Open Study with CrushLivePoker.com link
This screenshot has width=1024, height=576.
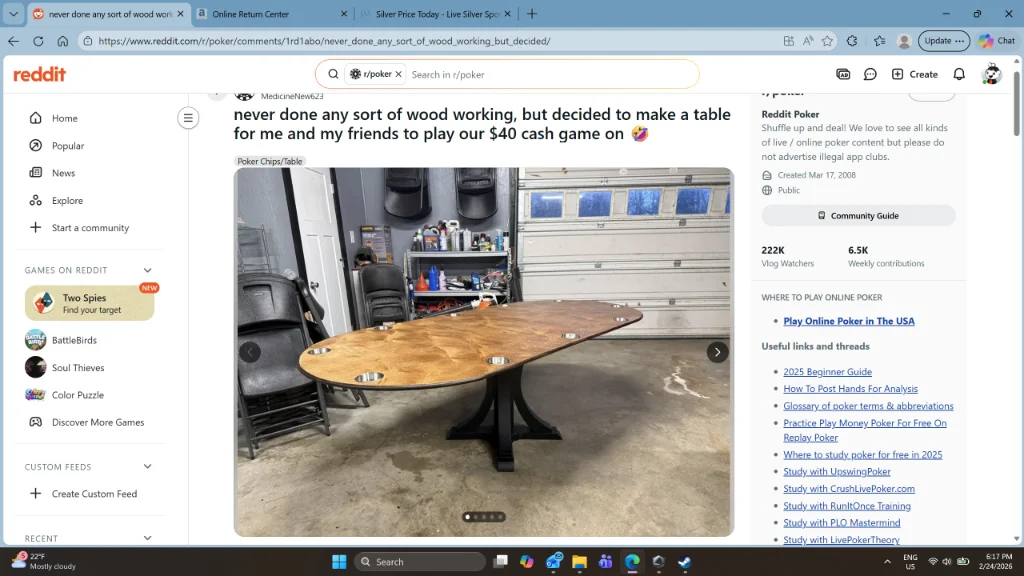(x=849, y=488)
